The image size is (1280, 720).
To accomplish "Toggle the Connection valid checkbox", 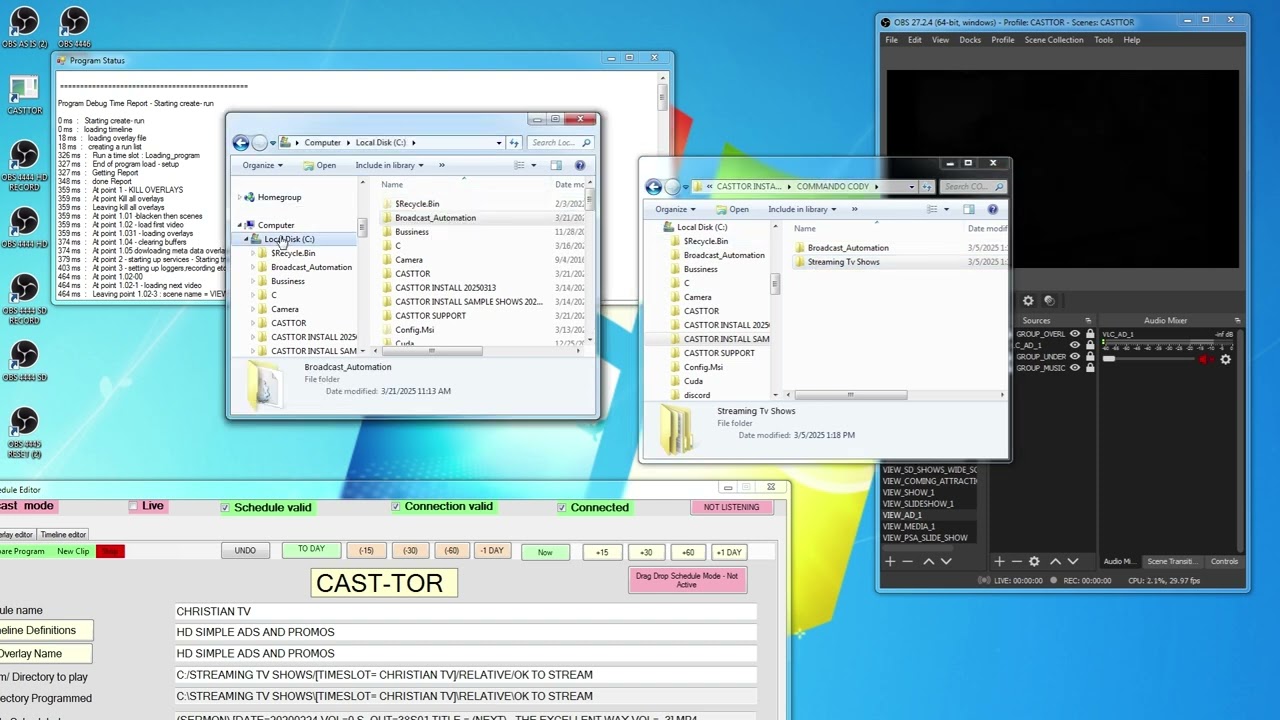I will [396, 507].
